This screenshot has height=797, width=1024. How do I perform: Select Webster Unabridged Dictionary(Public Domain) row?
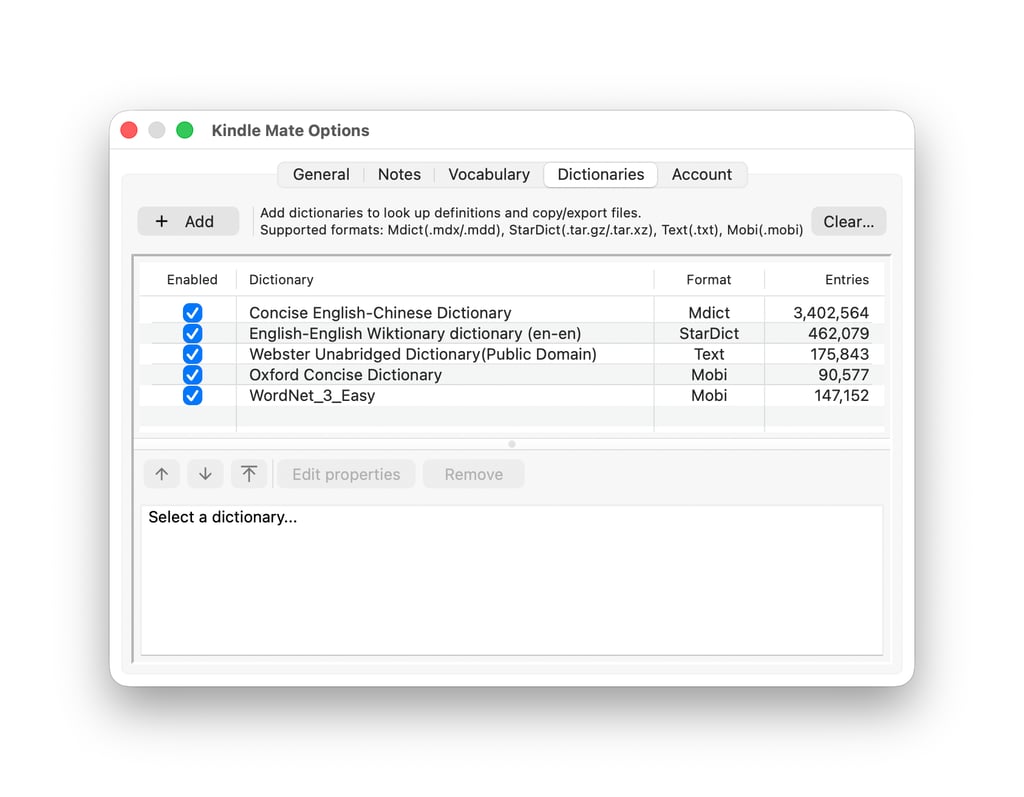tap(512, 354)
